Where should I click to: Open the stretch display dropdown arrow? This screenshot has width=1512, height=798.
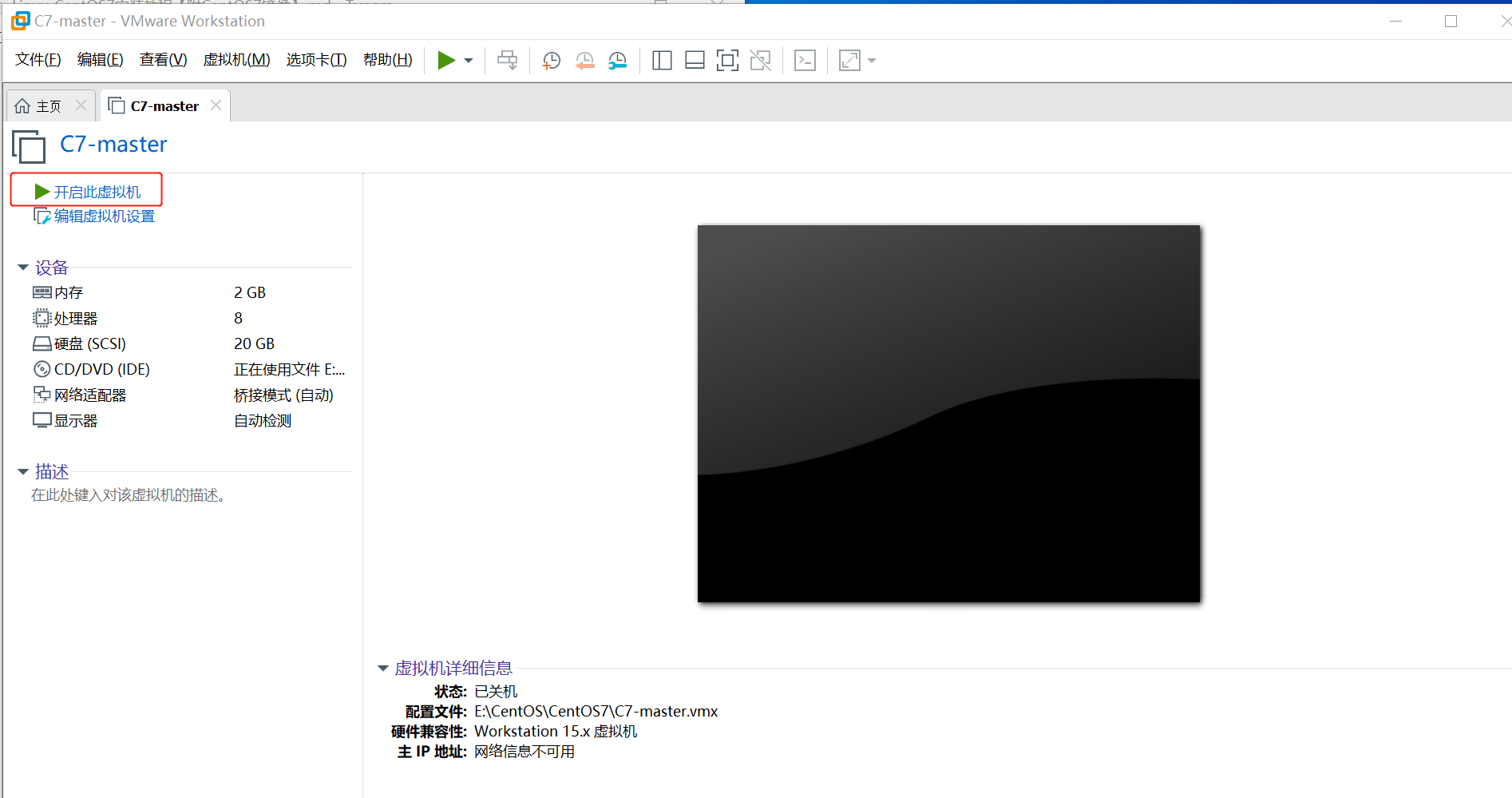872,61
